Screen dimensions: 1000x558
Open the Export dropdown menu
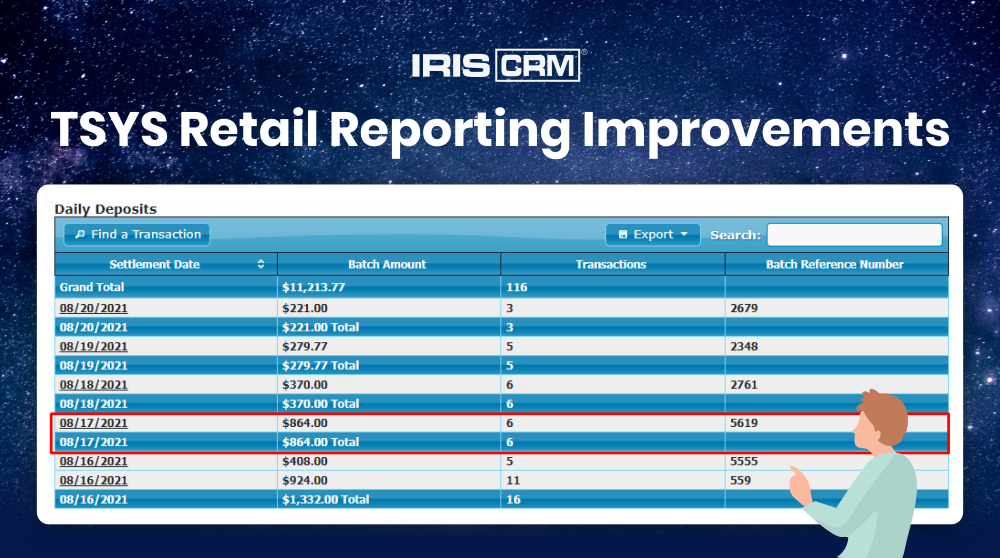click(652, 235)
